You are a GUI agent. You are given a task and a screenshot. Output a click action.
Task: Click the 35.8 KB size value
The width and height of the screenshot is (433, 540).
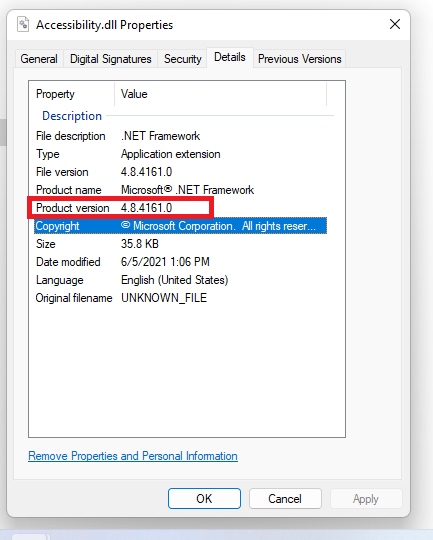click(140, 244)
